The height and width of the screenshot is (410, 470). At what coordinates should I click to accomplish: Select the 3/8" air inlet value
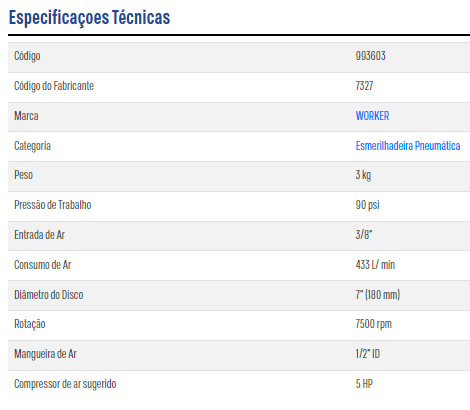tap(364, 235)
